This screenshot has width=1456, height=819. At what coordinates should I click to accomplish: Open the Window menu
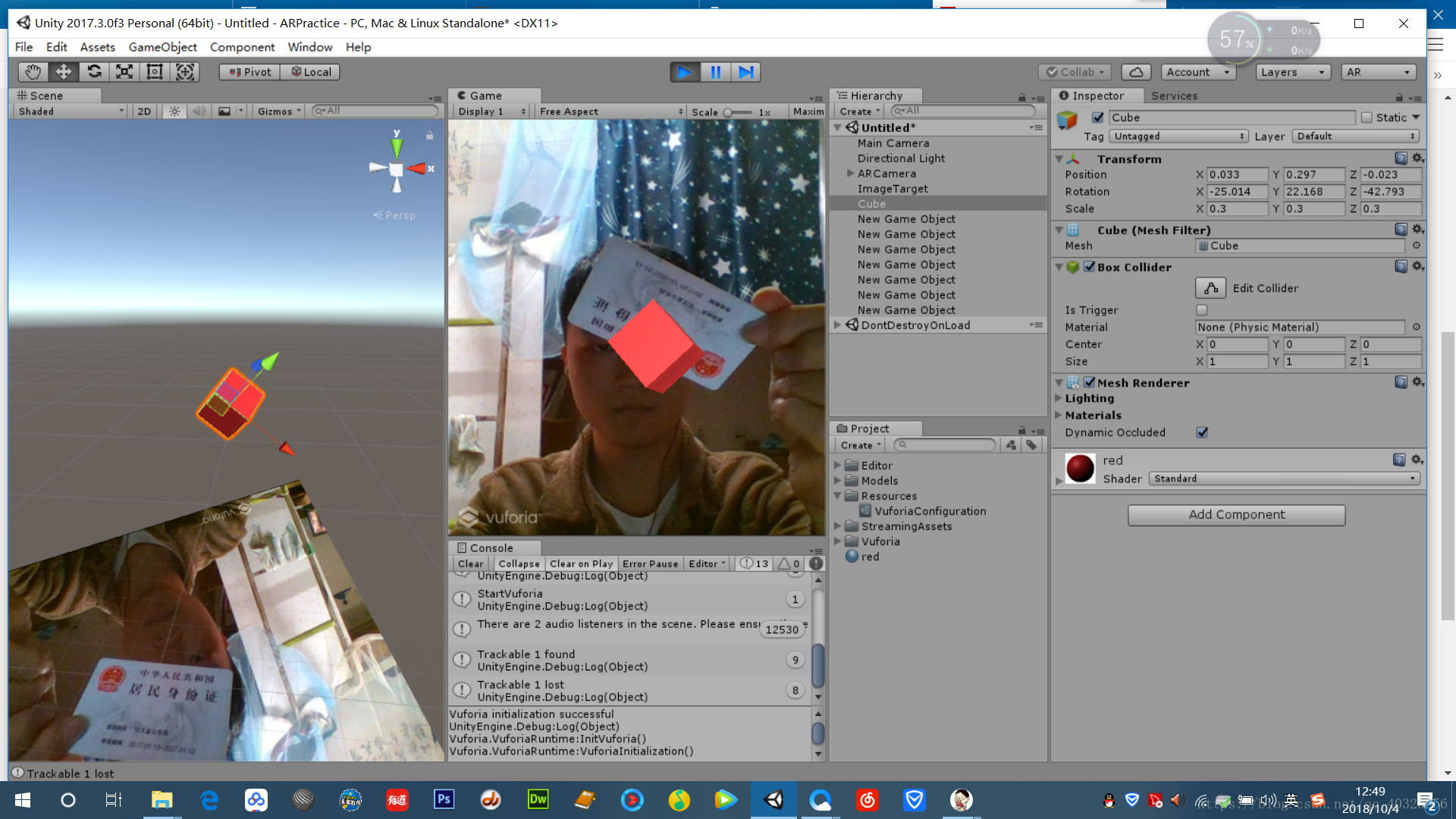click(x=309, y=47)
